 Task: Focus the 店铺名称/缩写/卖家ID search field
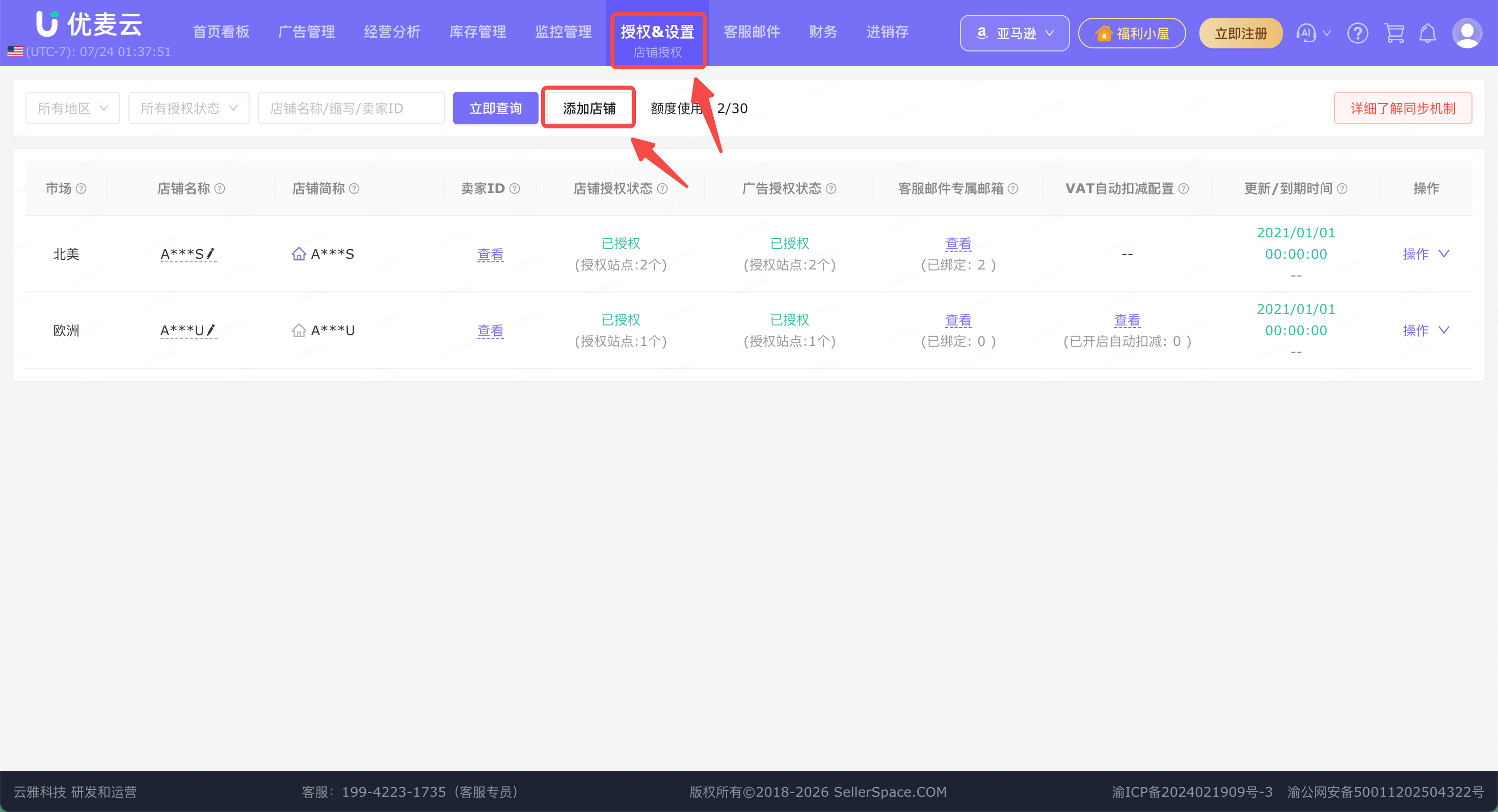click(351, 108)
